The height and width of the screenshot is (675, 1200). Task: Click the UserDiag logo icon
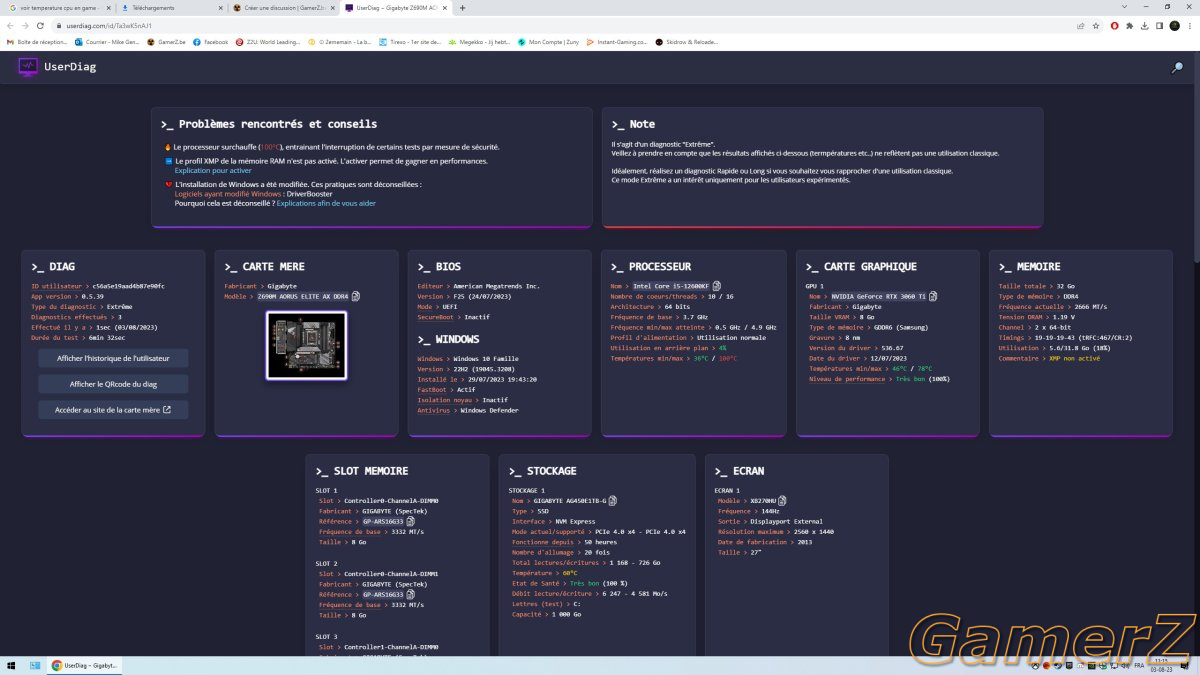pos(28,67)
